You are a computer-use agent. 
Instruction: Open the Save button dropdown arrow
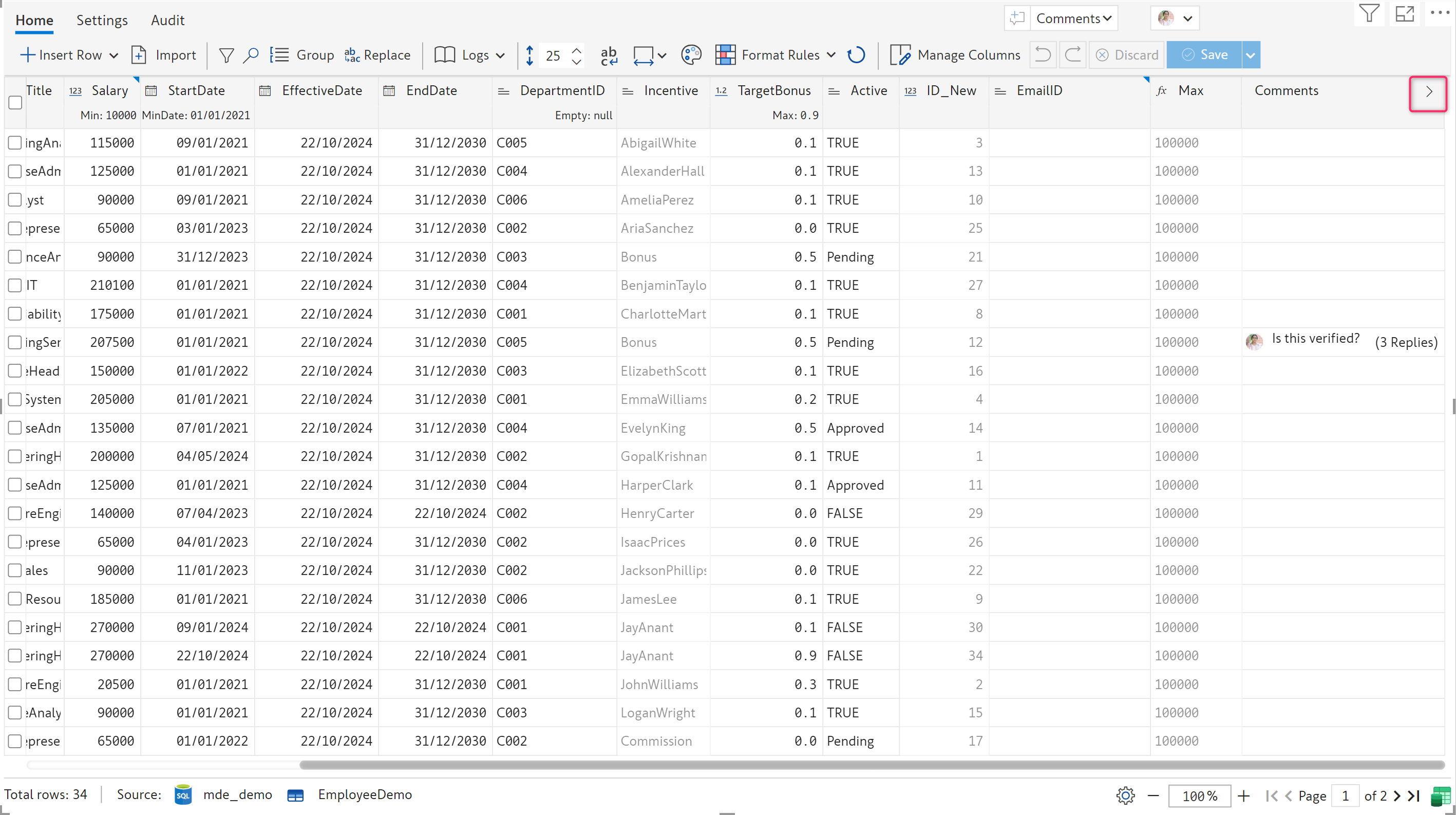pos(1251,55)
